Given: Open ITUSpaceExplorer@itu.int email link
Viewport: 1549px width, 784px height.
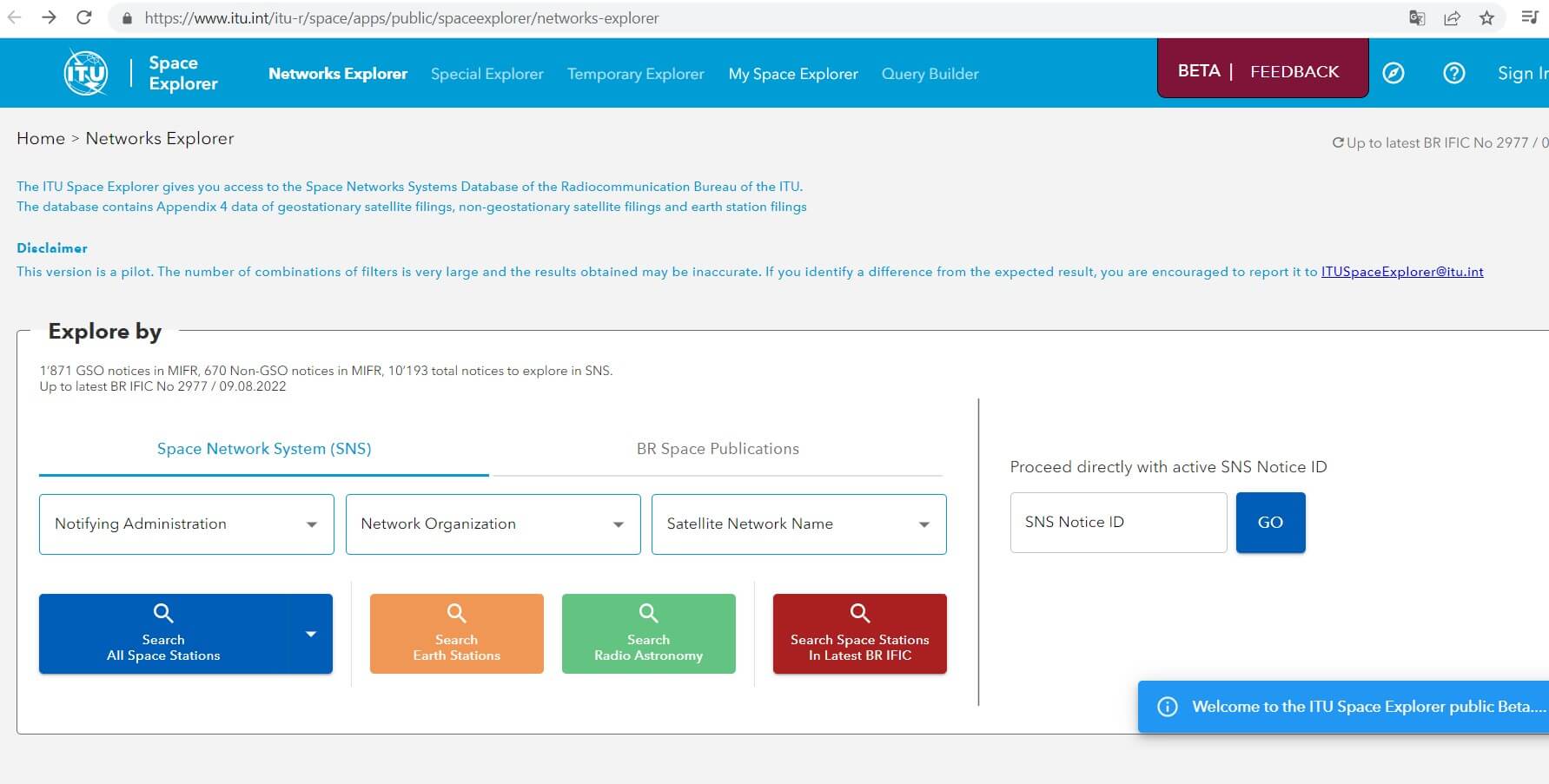Looking at the screenshot, I should tap(1401, 272).
